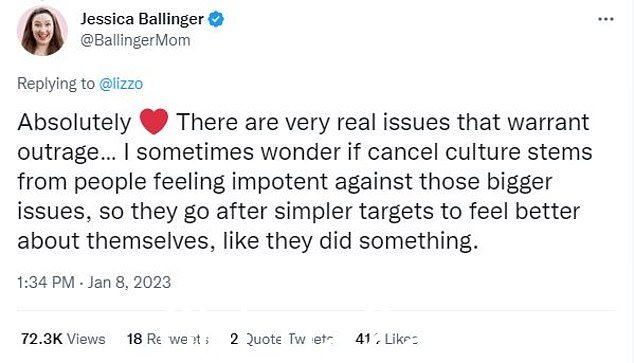Open Jessica Ballinger's profile avatar photo
The width and height of the screenshot is (634, 363).
[x=42, y=31]
